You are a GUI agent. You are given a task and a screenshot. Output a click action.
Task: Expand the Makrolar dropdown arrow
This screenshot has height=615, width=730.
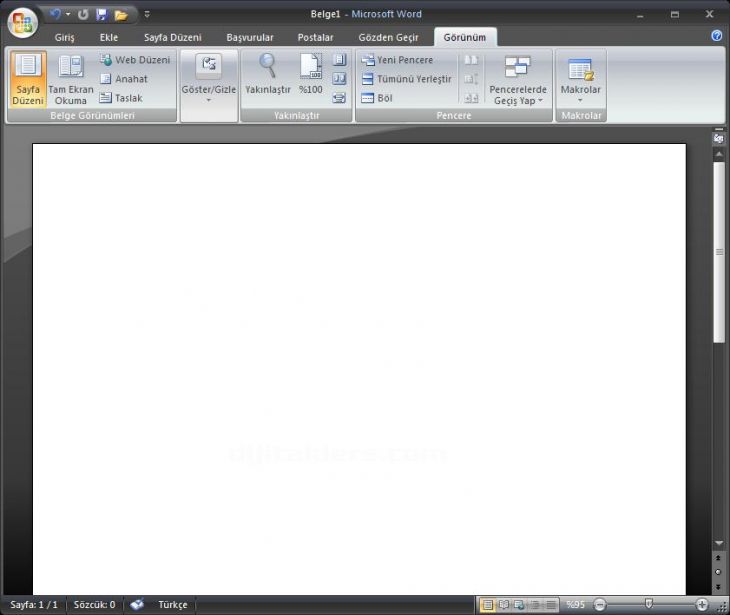pos(580,101)
